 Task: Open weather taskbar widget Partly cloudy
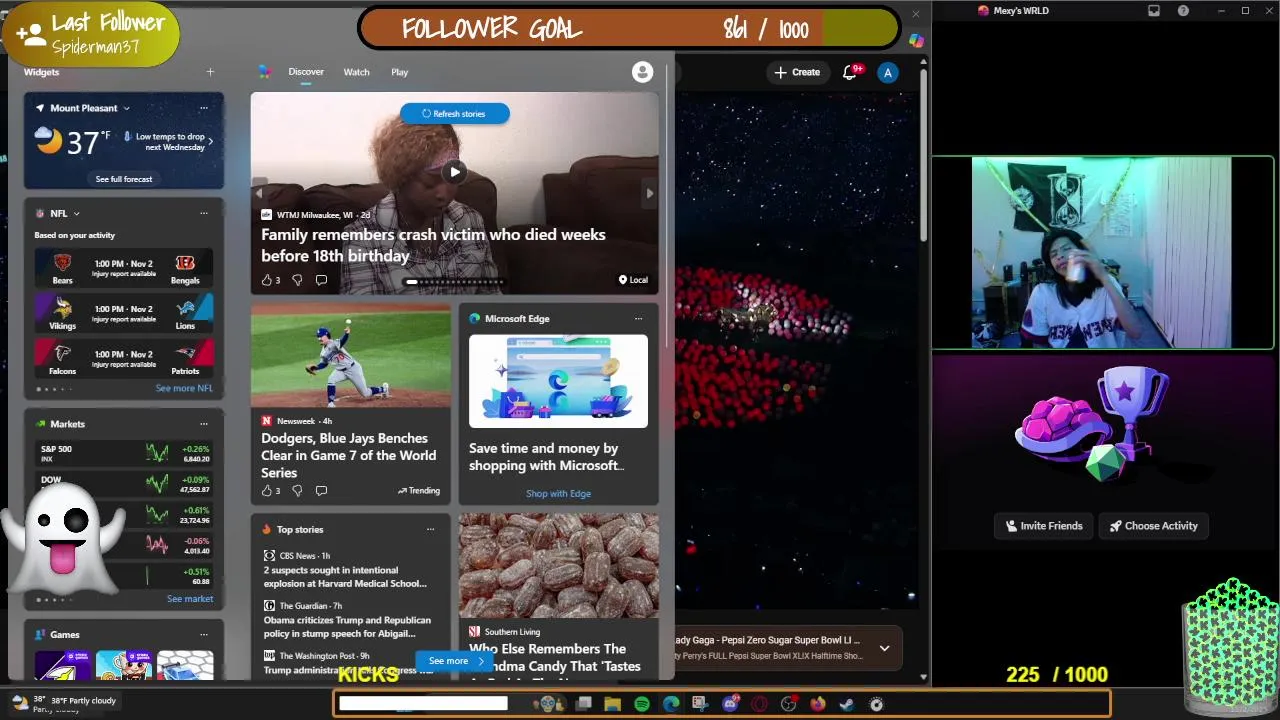click(65, 703)
